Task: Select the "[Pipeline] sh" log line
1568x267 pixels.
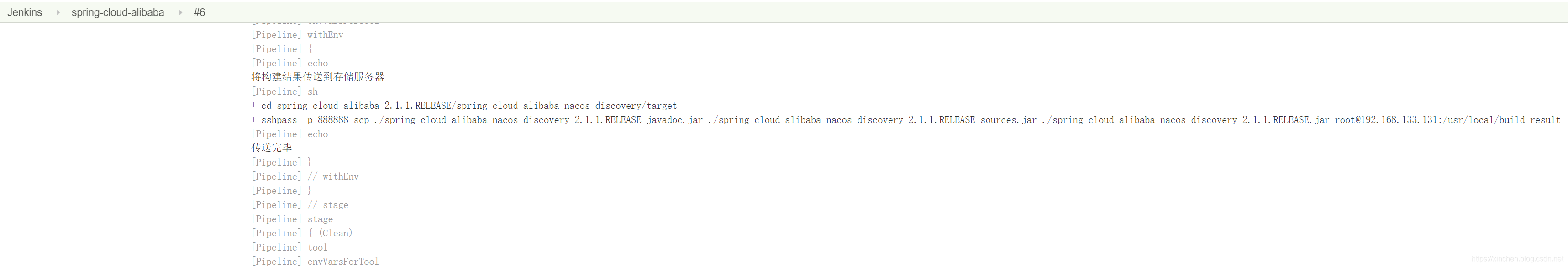Action: pos(284,91)
